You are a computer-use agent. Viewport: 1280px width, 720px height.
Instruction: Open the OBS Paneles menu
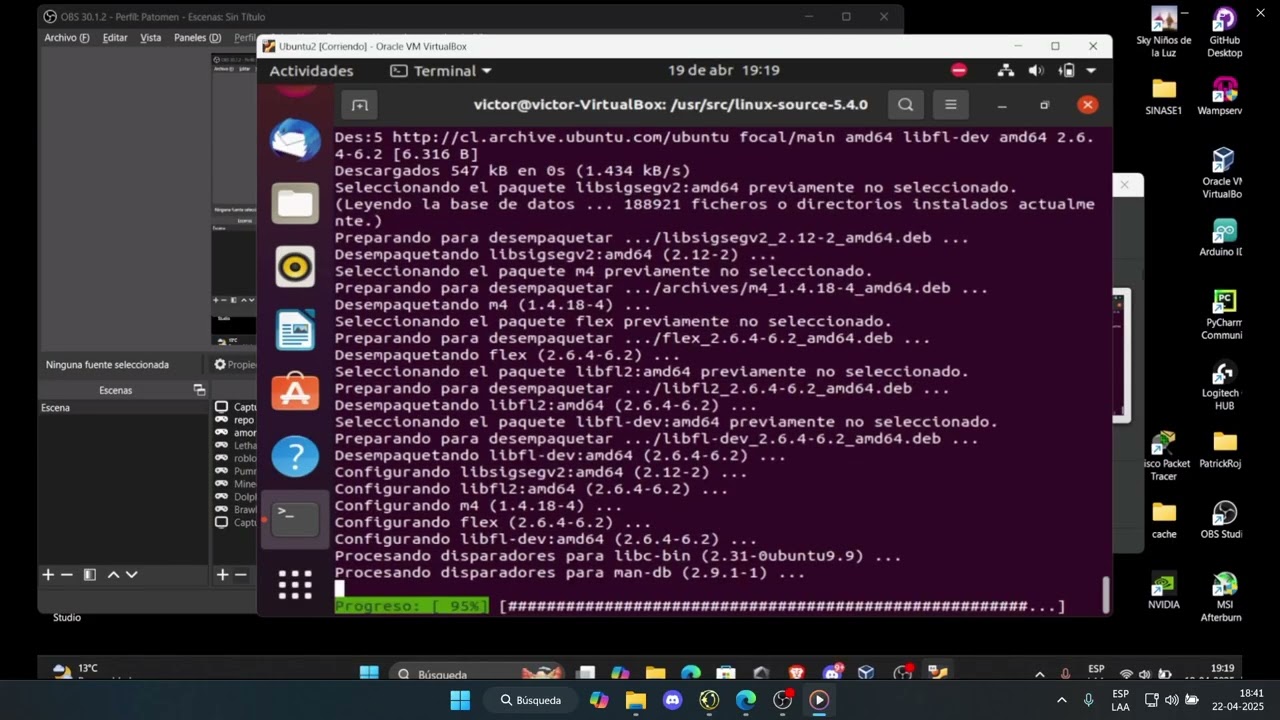(x=197, y=37)
